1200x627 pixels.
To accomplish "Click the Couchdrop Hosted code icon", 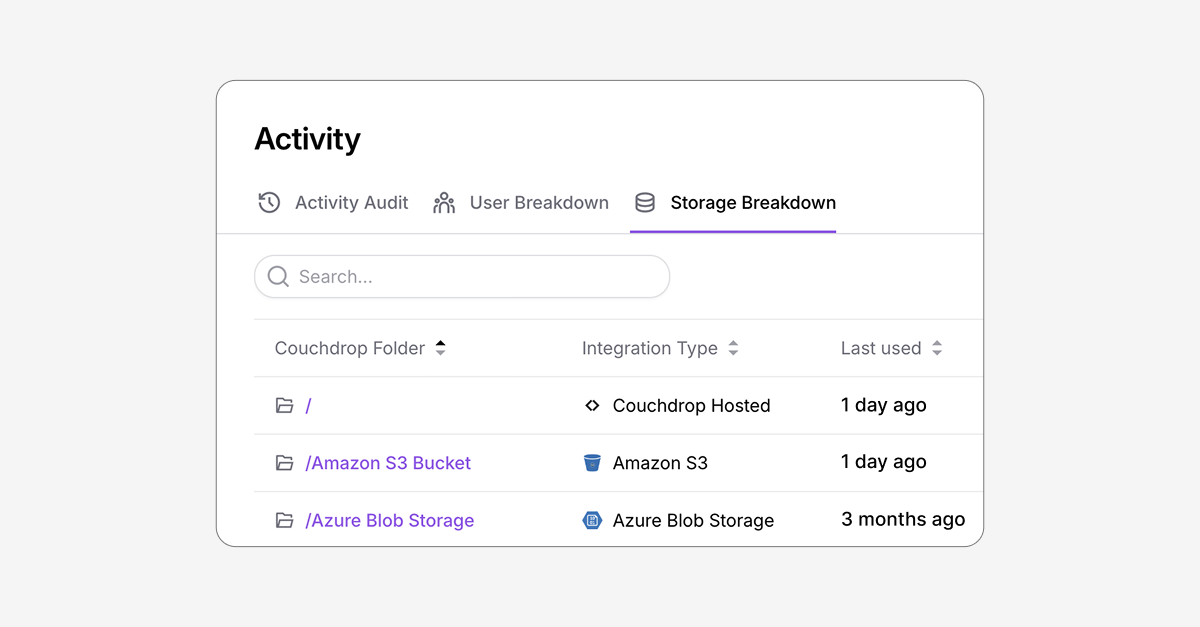I will pos(592,406).
